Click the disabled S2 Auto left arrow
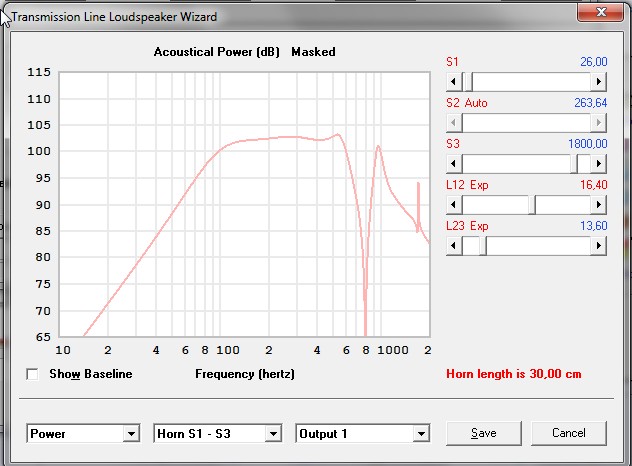 [454, 123]
